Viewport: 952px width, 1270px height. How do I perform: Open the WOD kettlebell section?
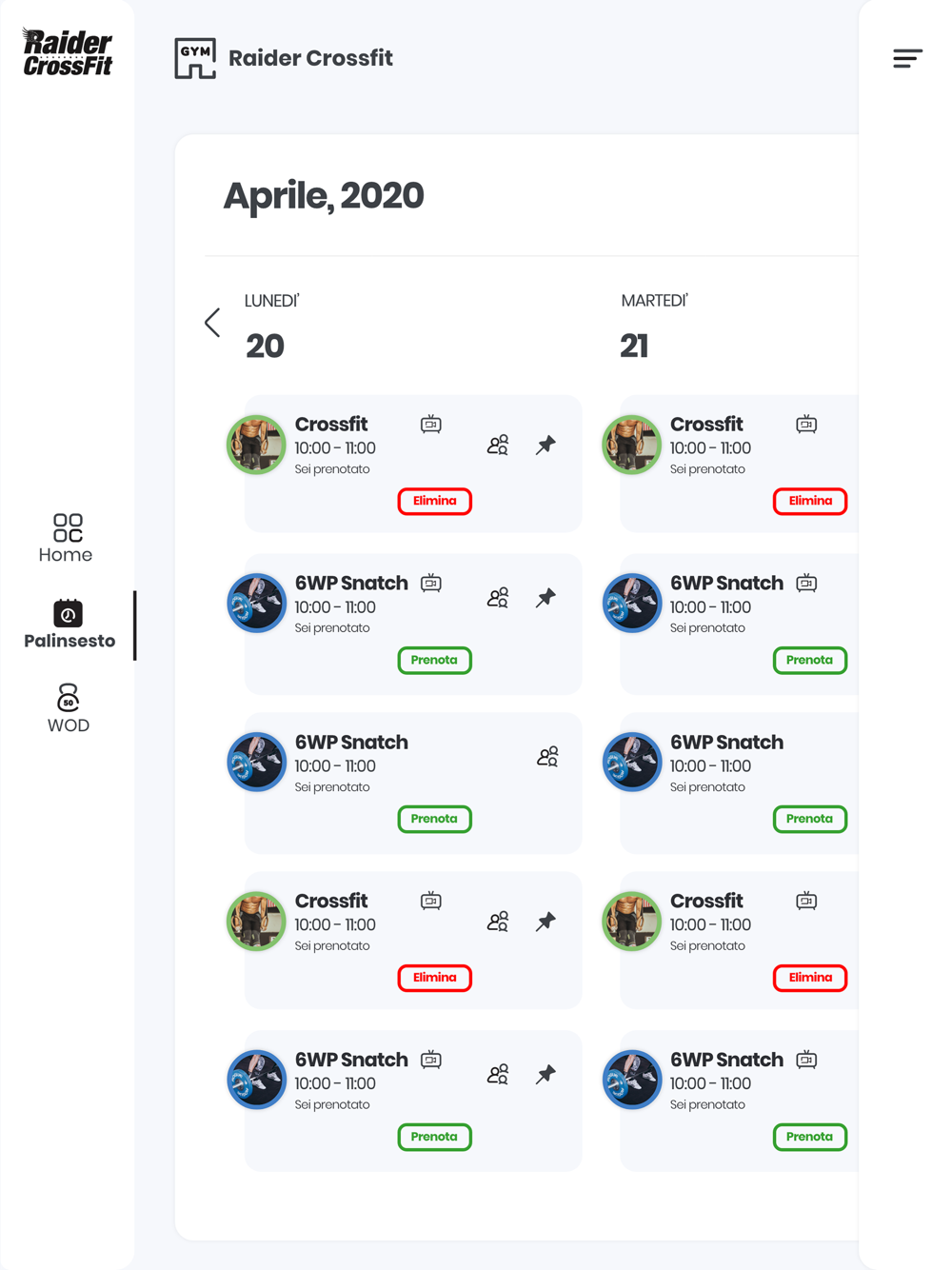click(x=68, y=708)
